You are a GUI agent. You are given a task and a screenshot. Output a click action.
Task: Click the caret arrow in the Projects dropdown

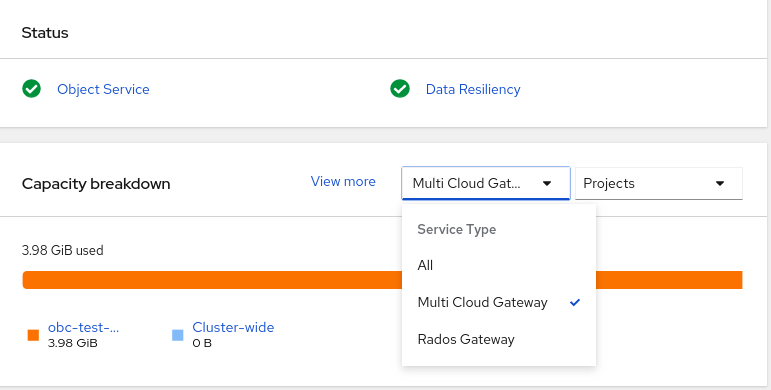(720, 183)
